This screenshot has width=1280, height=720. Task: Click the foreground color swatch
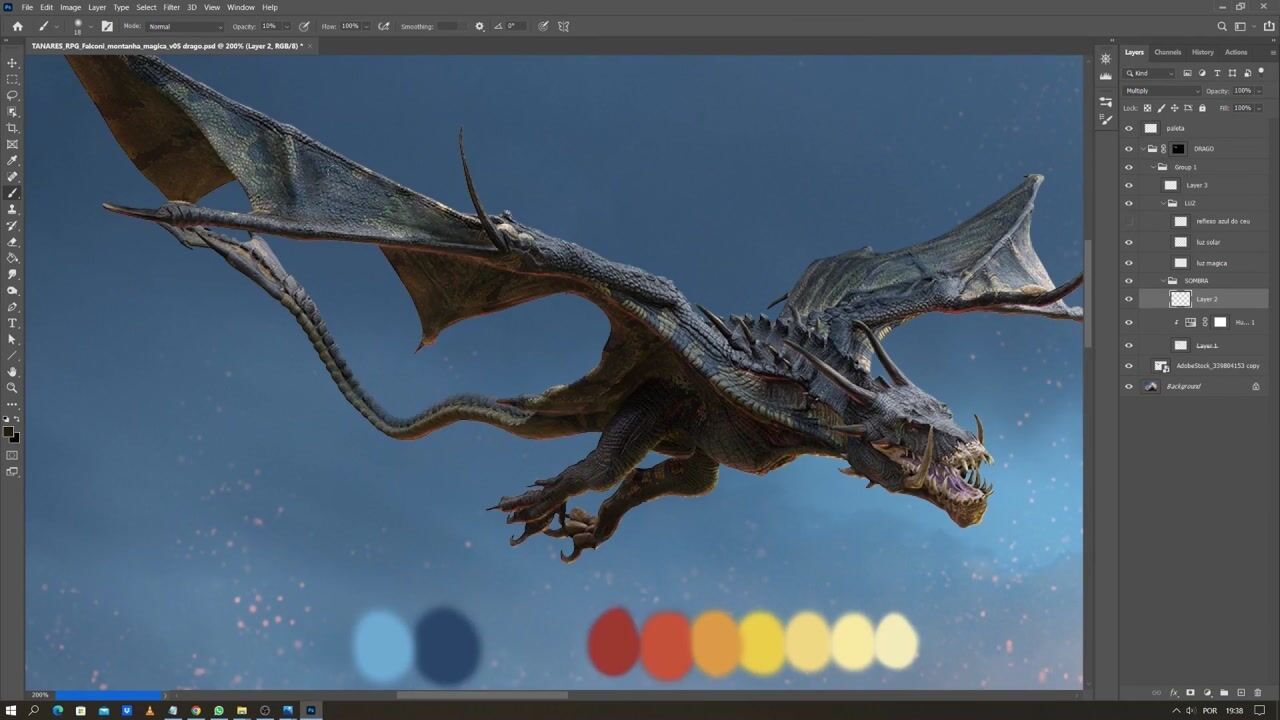pos(8,432)
